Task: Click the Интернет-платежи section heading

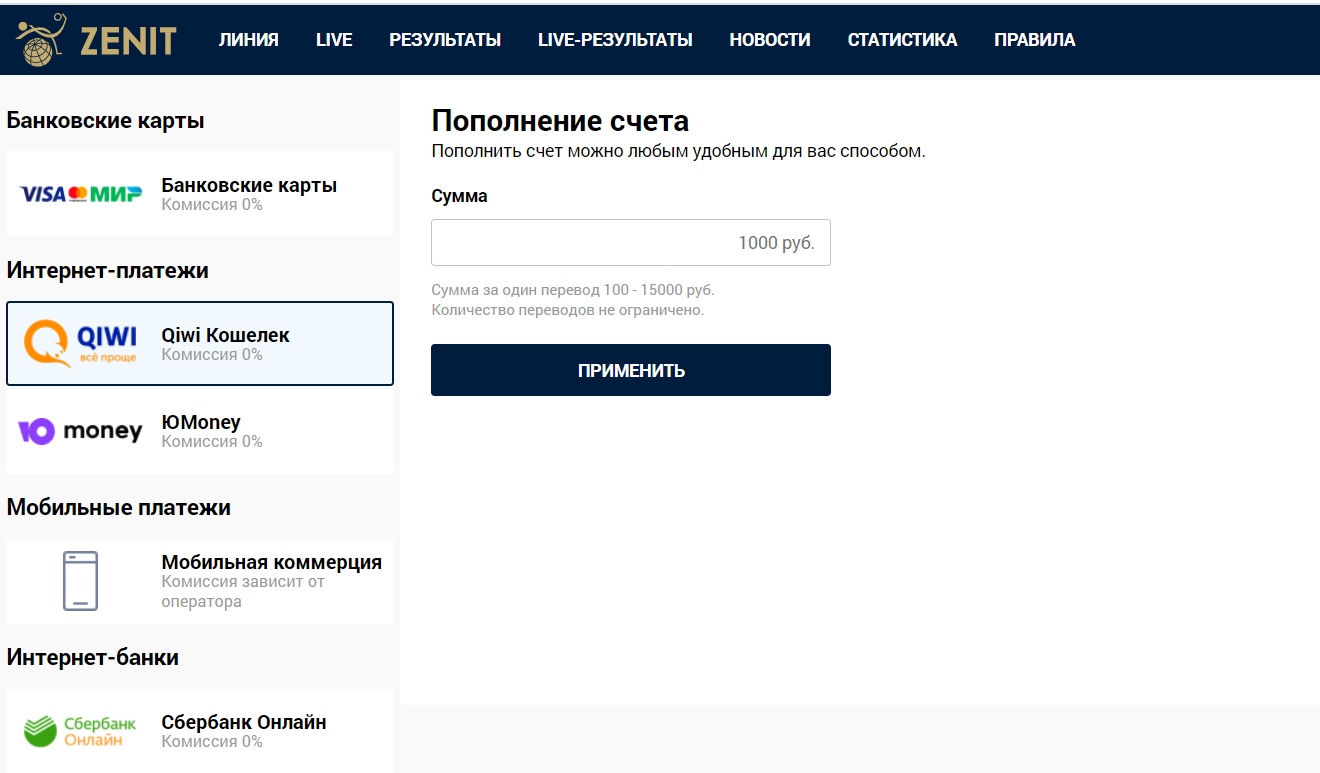Action: pyautogui.click(x=108, y=270)
